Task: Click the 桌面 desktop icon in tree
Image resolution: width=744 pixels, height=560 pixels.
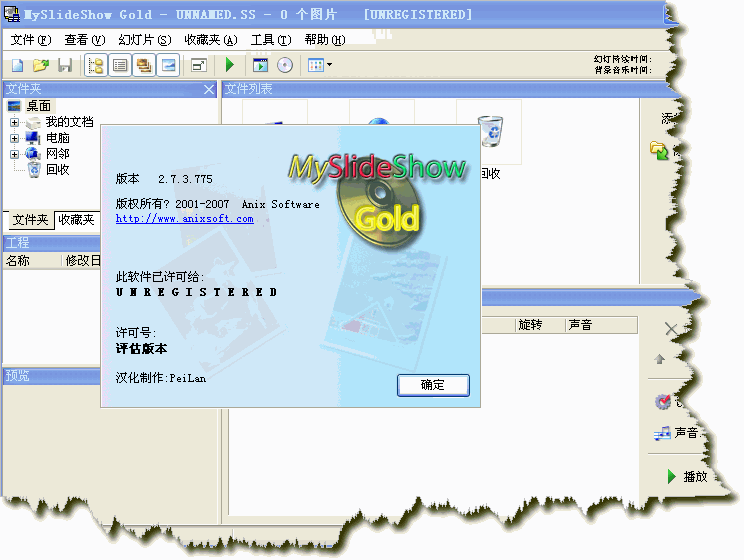Action: point(14,106)
